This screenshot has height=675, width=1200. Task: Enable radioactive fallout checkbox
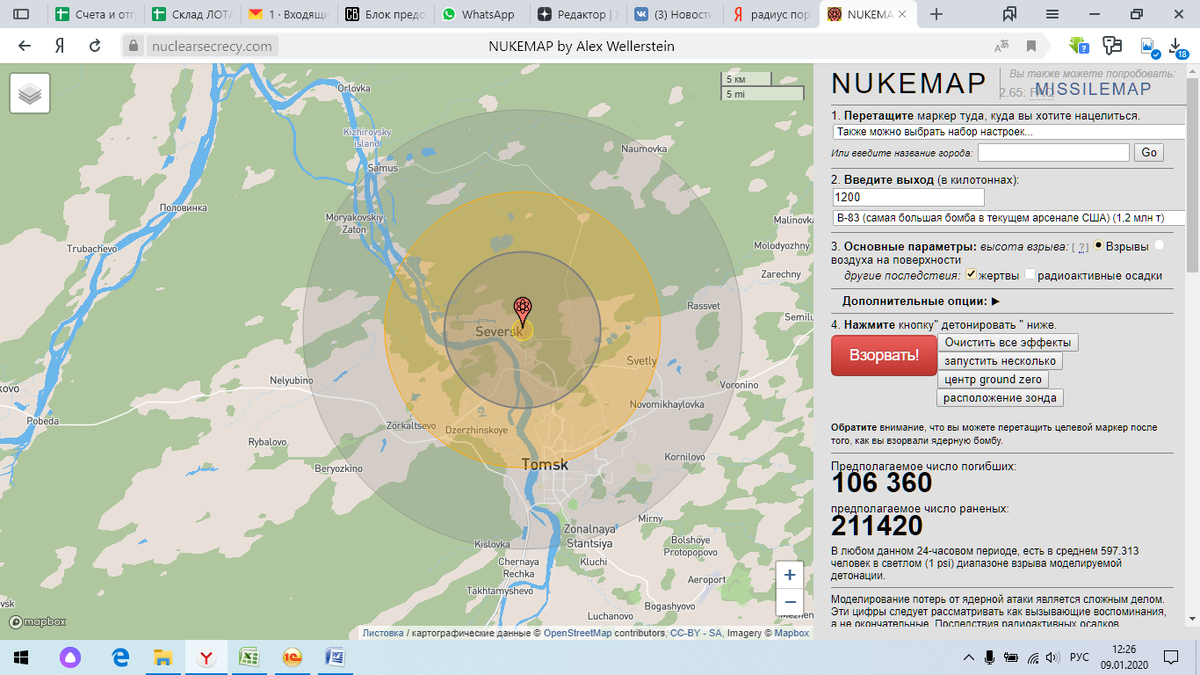tap(1029, 275)
